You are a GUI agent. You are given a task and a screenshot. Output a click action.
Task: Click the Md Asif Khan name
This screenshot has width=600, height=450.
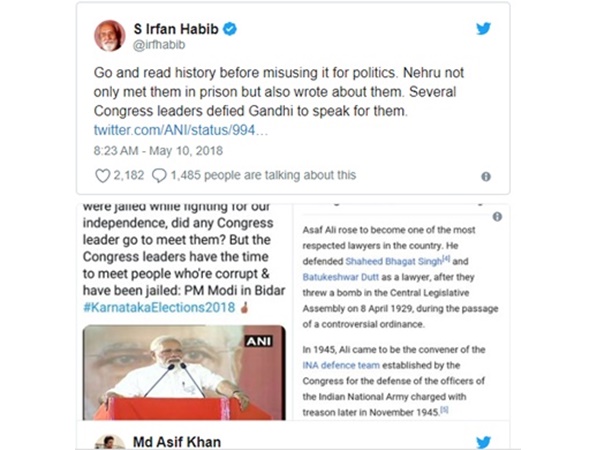177,442
